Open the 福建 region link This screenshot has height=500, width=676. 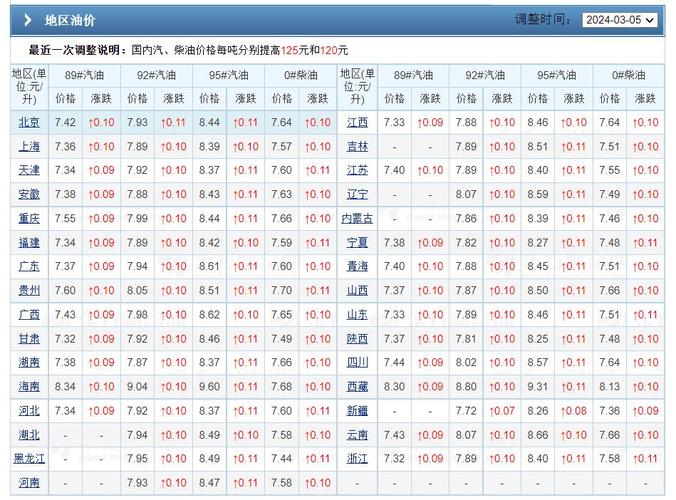29,243
